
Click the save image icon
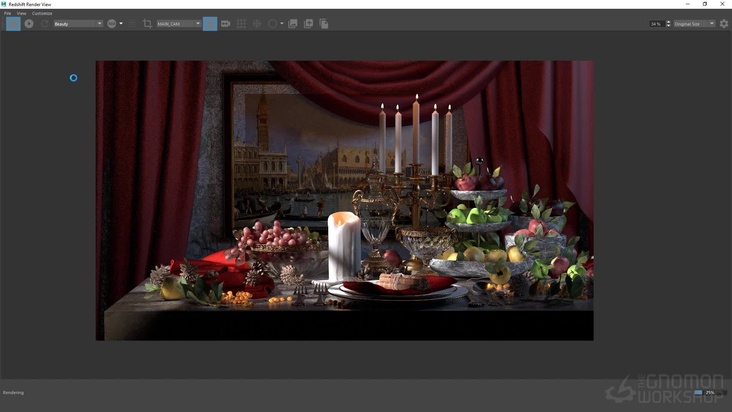point(293,23)
